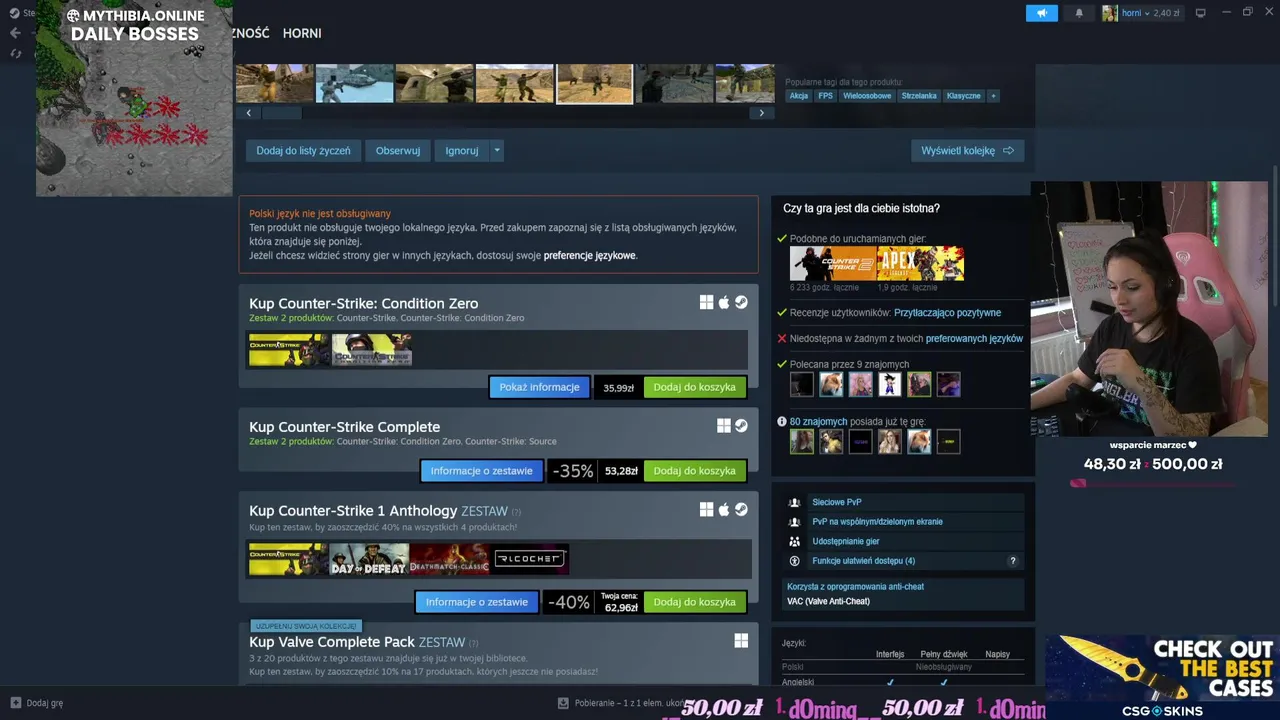
Task: Expand the Ignoruj dropdown arrow
Action: coord(497,151)
